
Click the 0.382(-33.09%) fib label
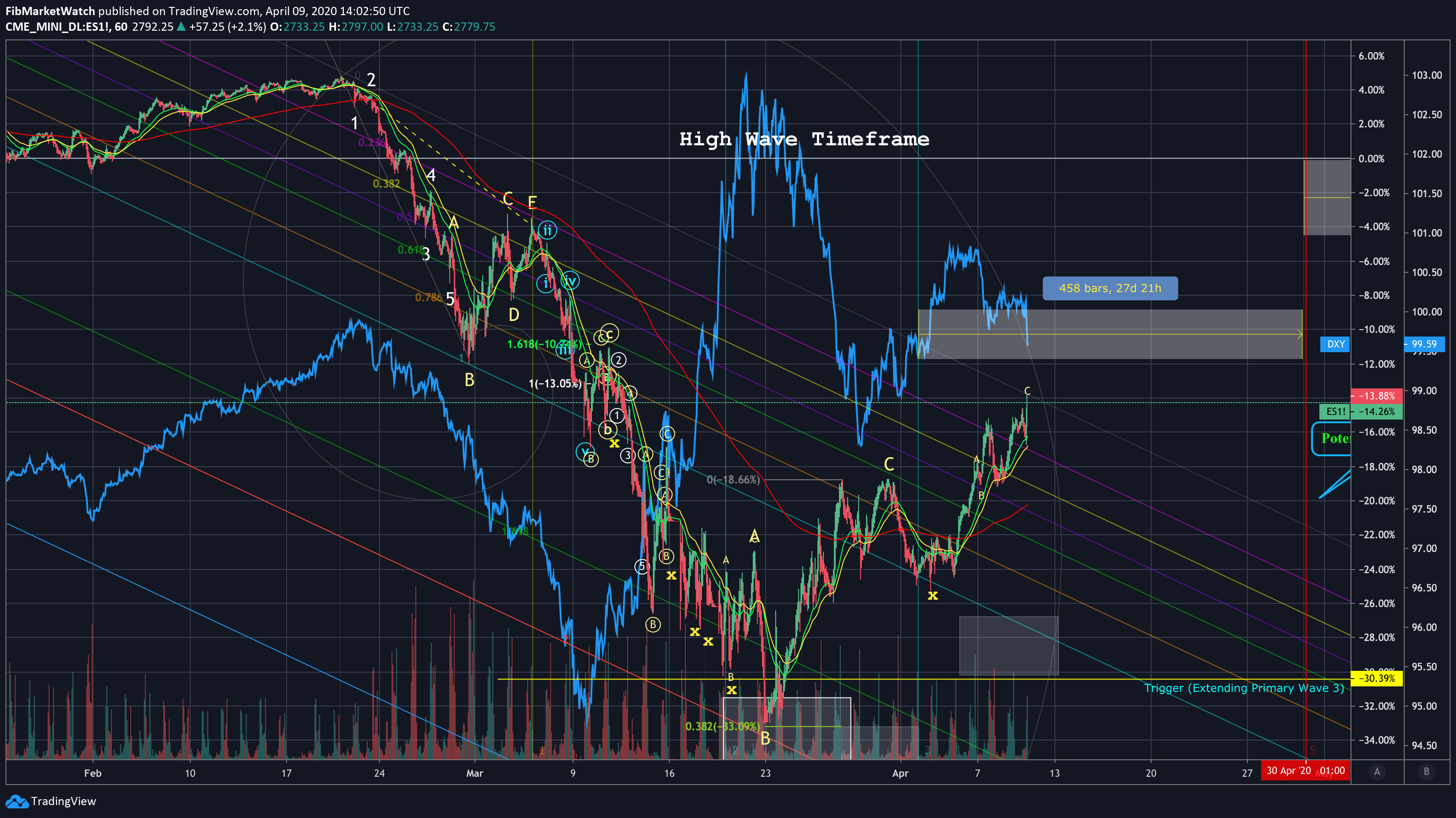coord(722,726)
